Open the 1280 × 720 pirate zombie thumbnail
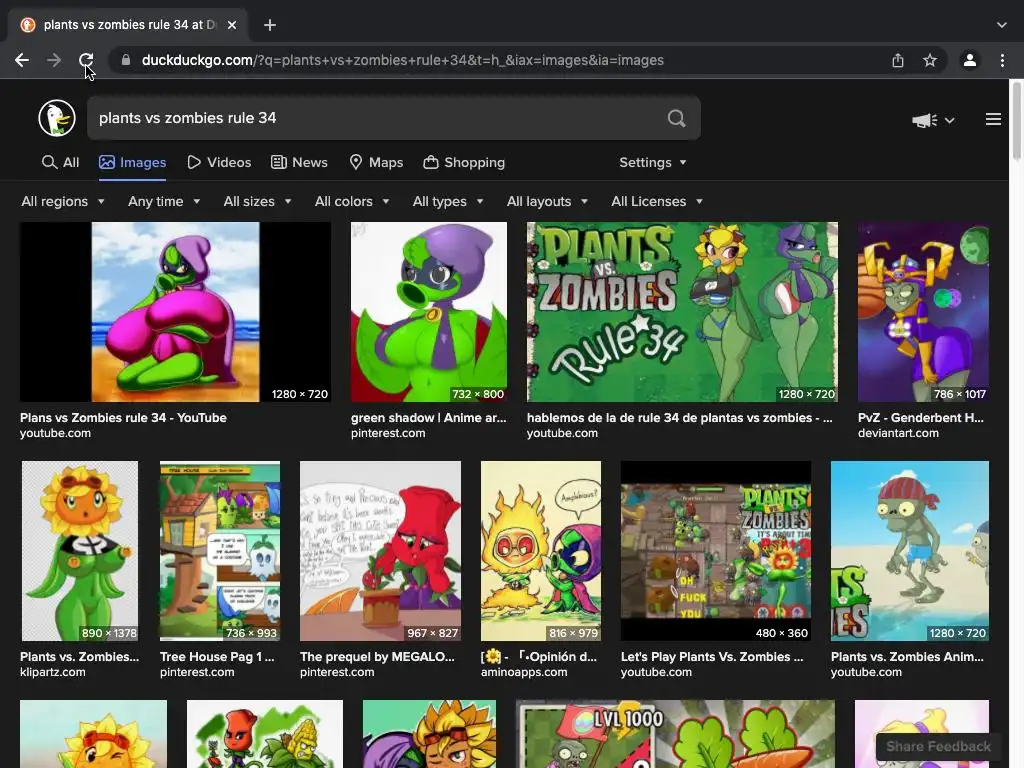1024x768 pixels. (x=910, y=551)
